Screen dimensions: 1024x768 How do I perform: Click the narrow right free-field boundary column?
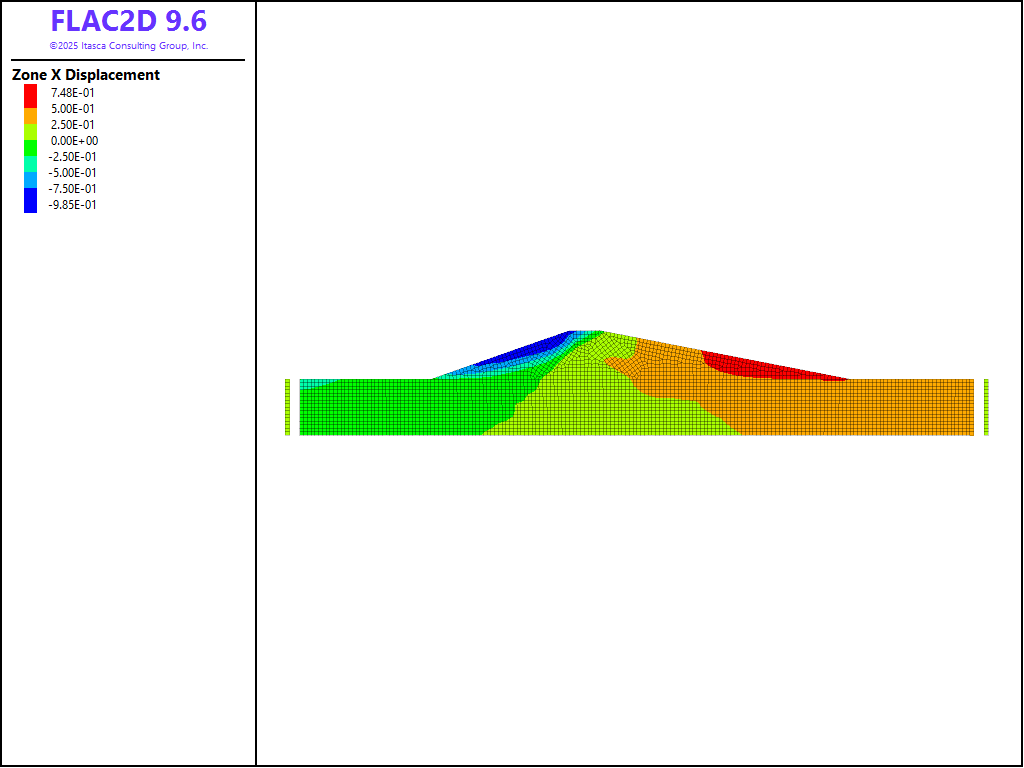point(986,407)
